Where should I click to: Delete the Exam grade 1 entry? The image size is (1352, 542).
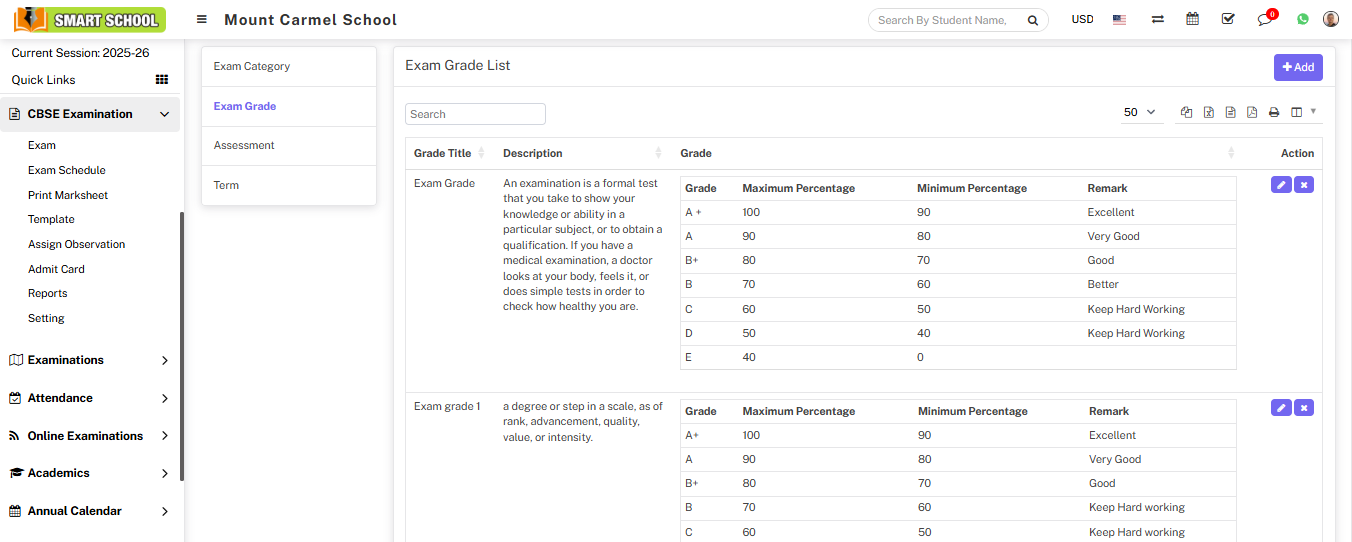[x=1303, y=408]
